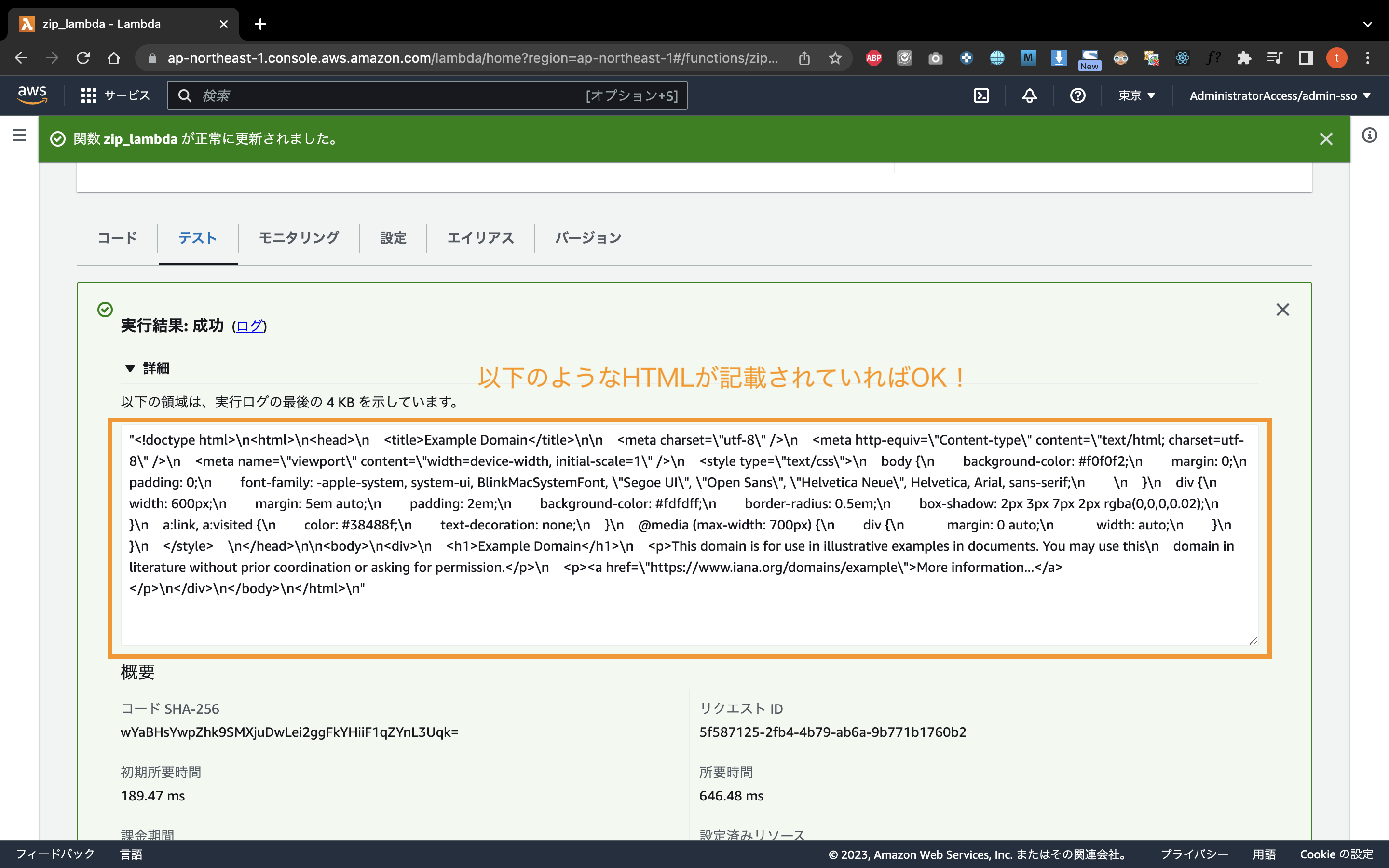Open the browser extensions puzzle icon
The width and height of the screenshot is (1389, 868).
pyautogui.click(x=1244, y=57)
